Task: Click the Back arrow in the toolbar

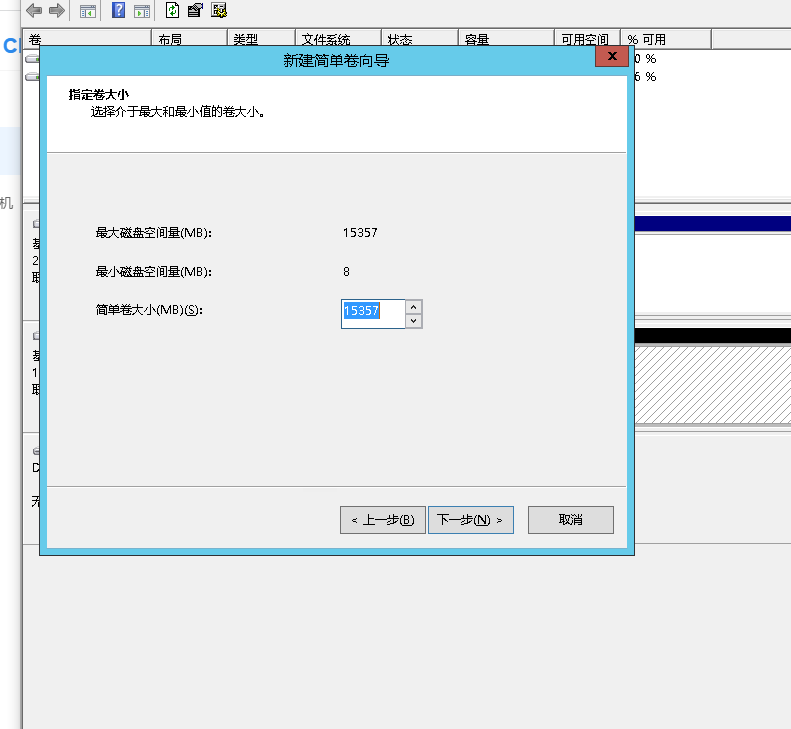Action: [x=34, y=11]
